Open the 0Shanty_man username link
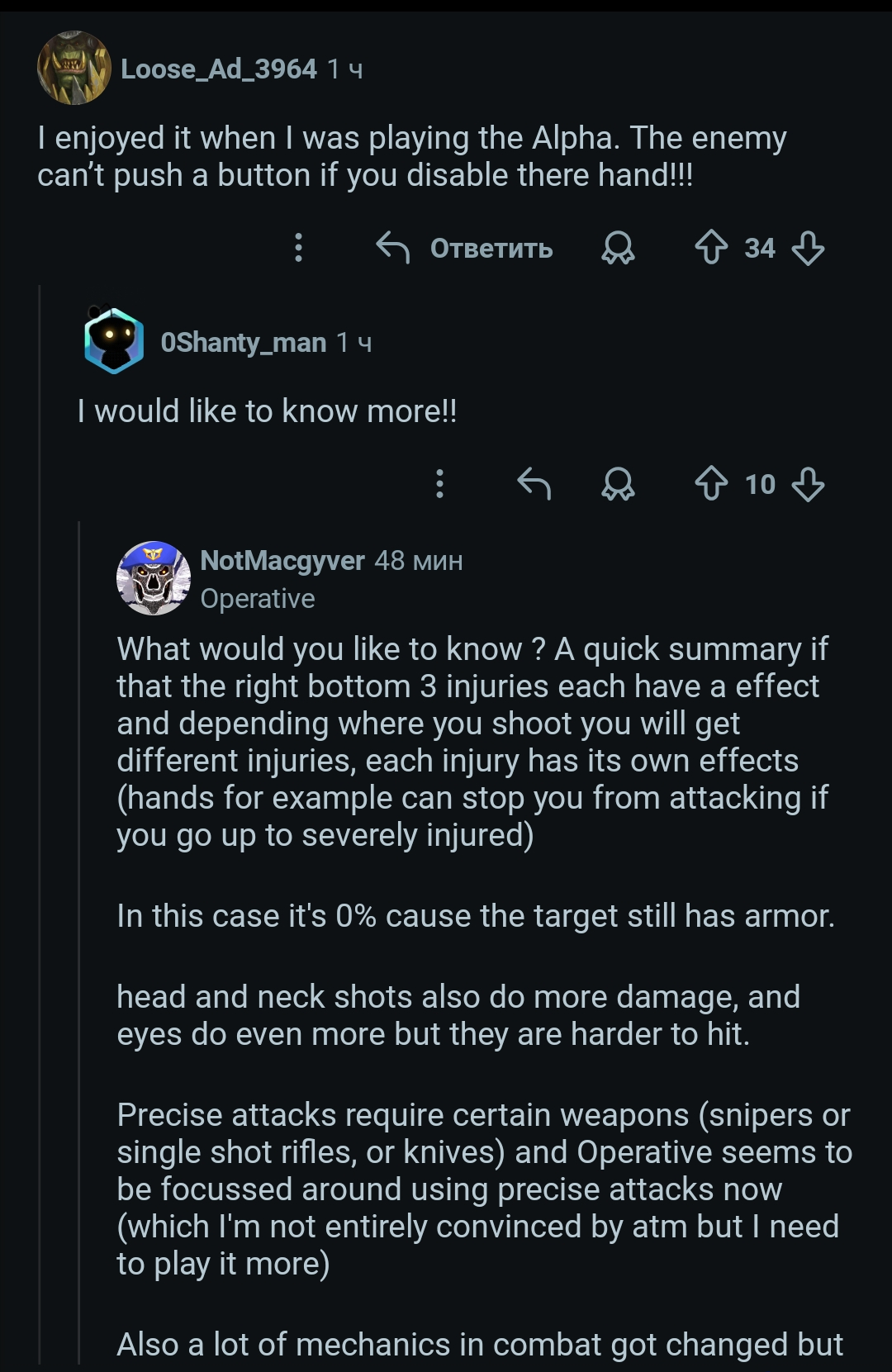 click(x=244, y=342)
